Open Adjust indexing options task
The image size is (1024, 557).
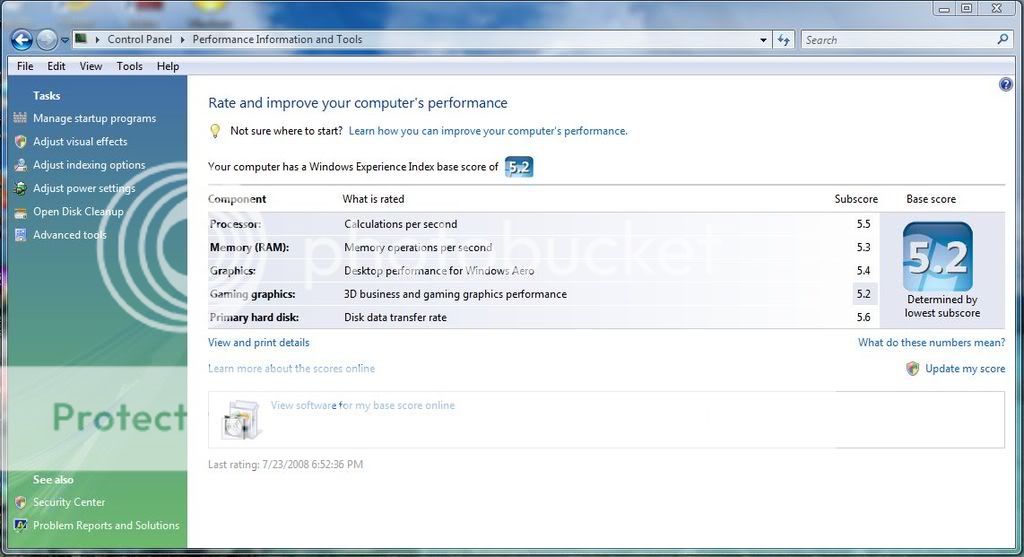[89, 165]
